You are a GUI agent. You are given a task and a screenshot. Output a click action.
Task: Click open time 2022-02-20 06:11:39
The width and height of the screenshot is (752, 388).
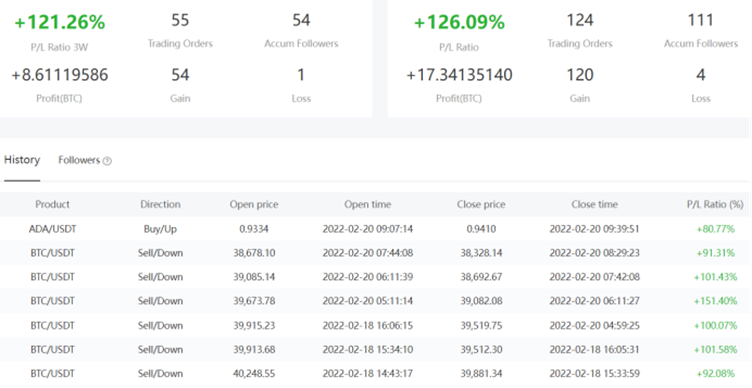(367, 277)
